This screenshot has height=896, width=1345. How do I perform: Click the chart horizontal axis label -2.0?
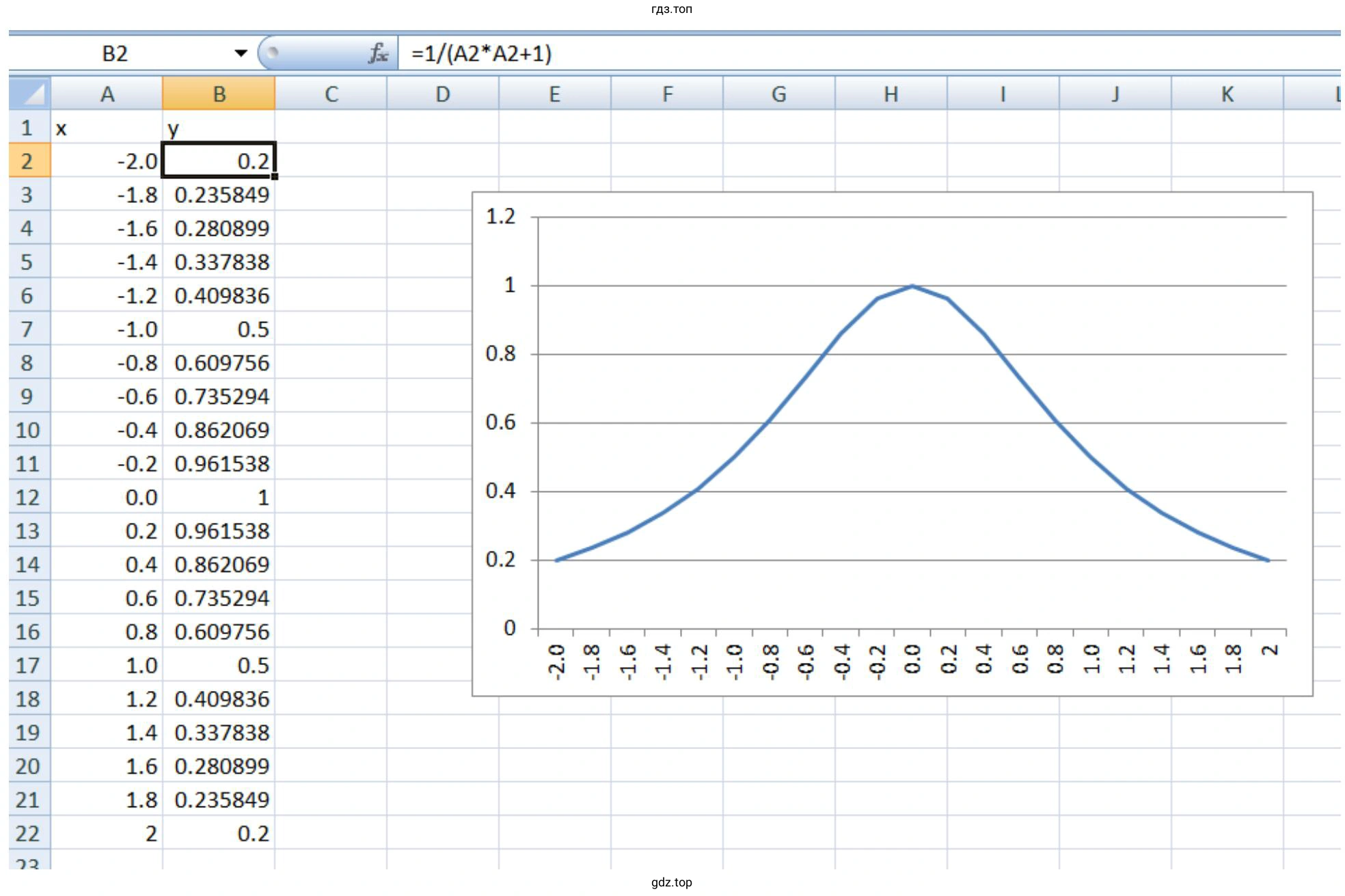click(x=556, y=662)
